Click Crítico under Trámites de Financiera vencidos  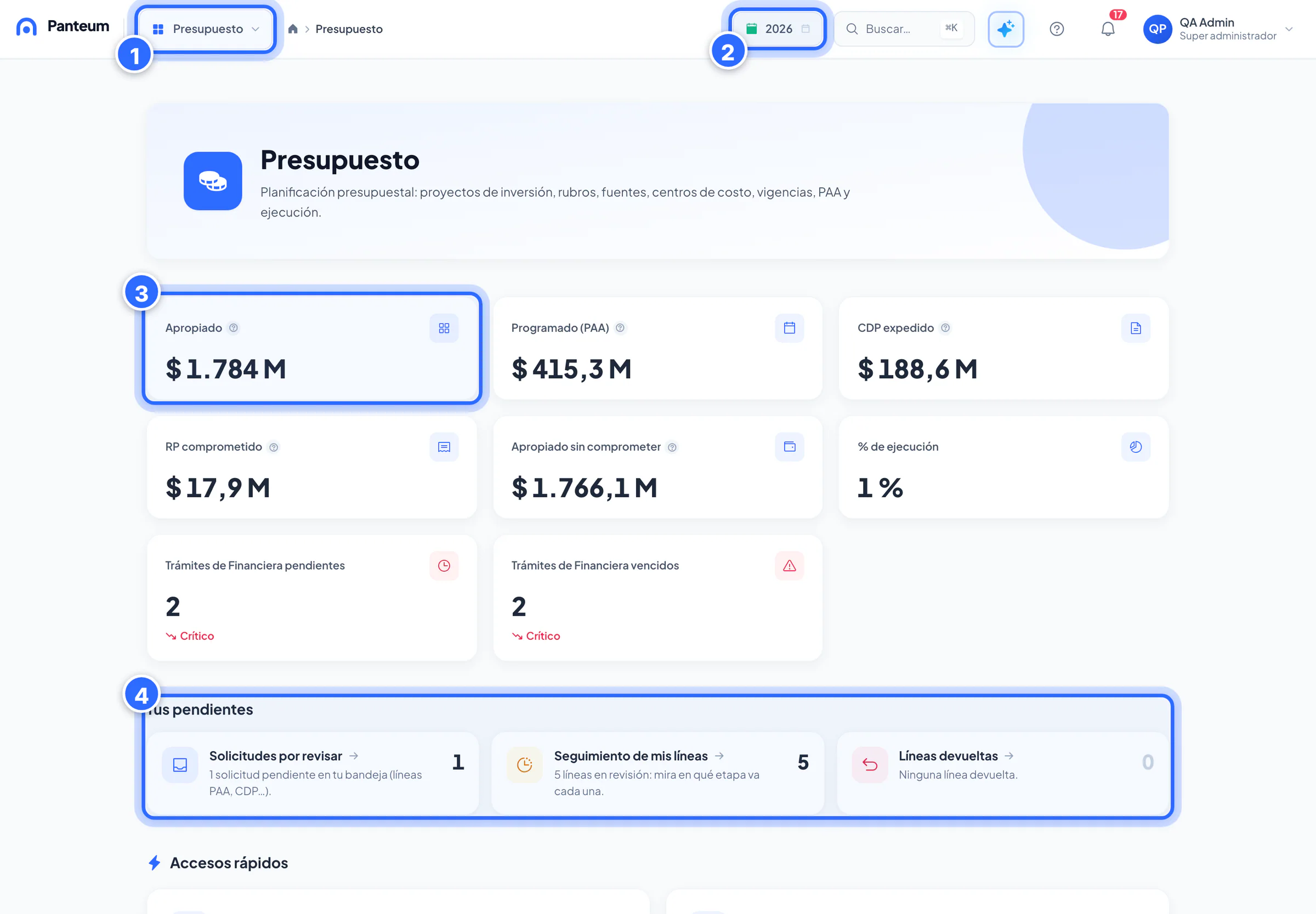(536, 636)
